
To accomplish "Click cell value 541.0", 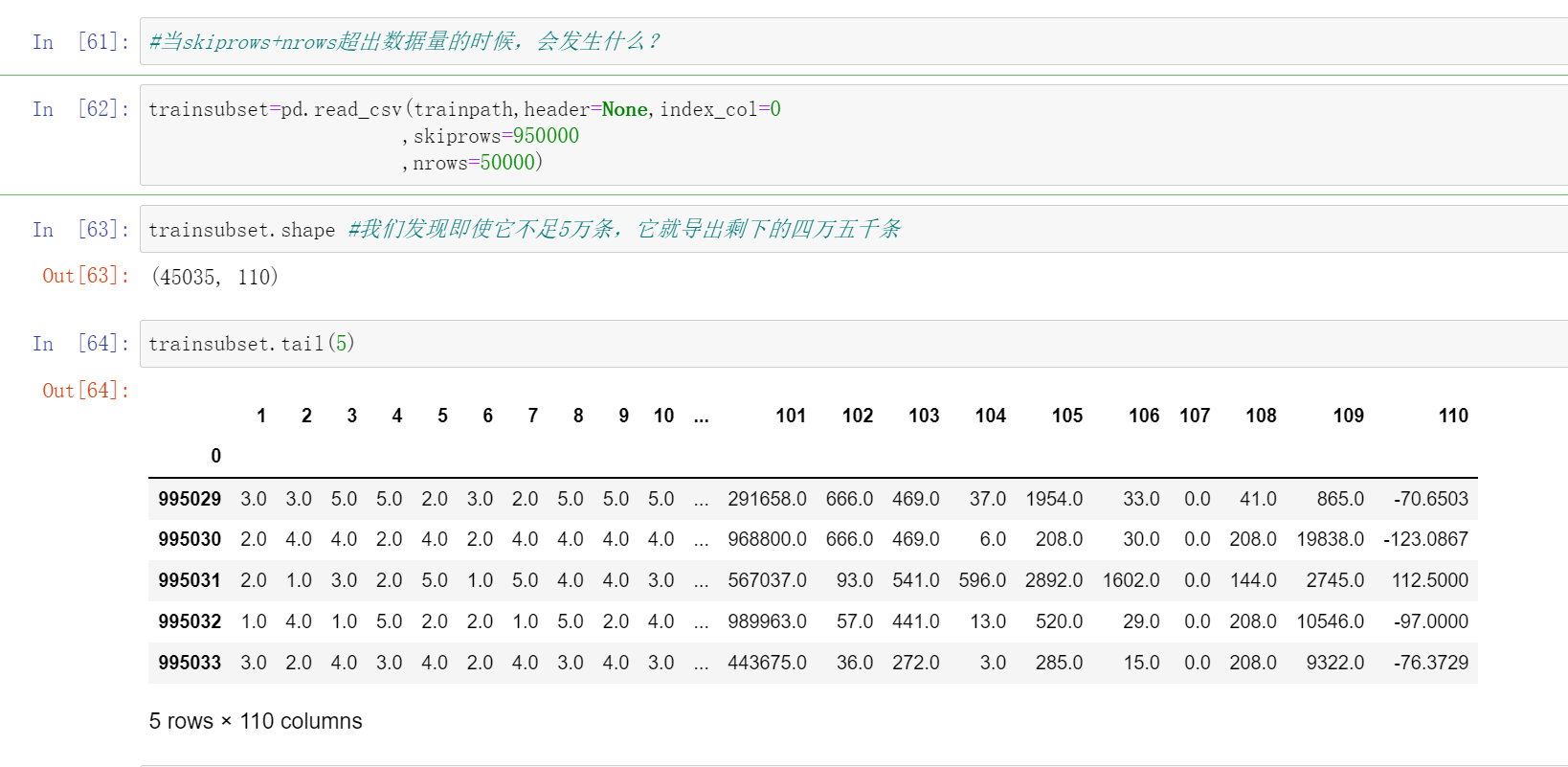I will [916, 580].
